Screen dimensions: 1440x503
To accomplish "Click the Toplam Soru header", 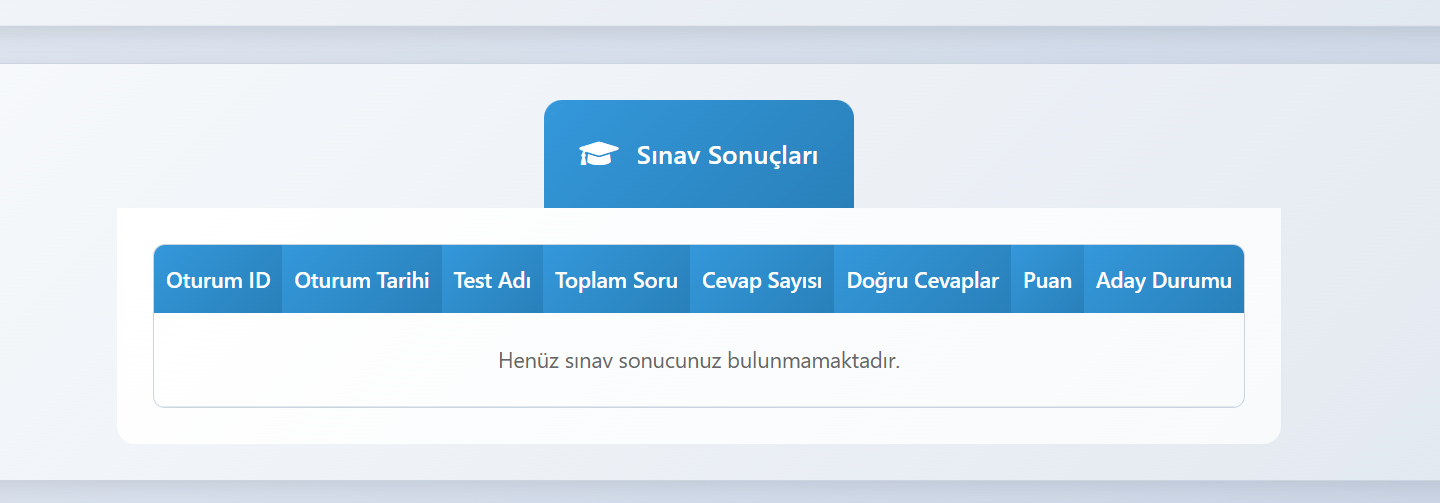I will 616,280.
